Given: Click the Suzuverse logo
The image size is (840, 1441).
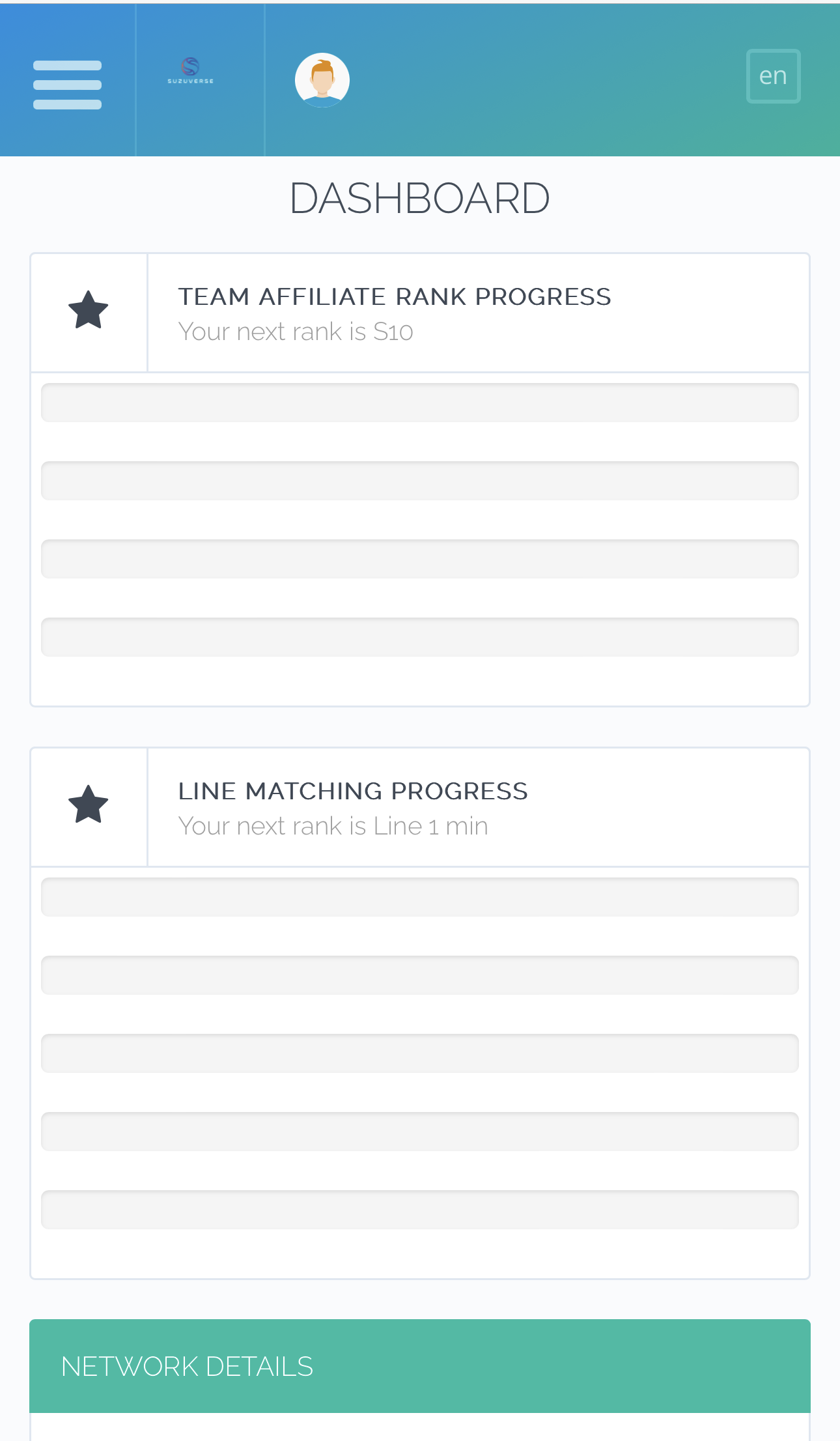Looking at the screenshot, I should [x=190, y=70].
